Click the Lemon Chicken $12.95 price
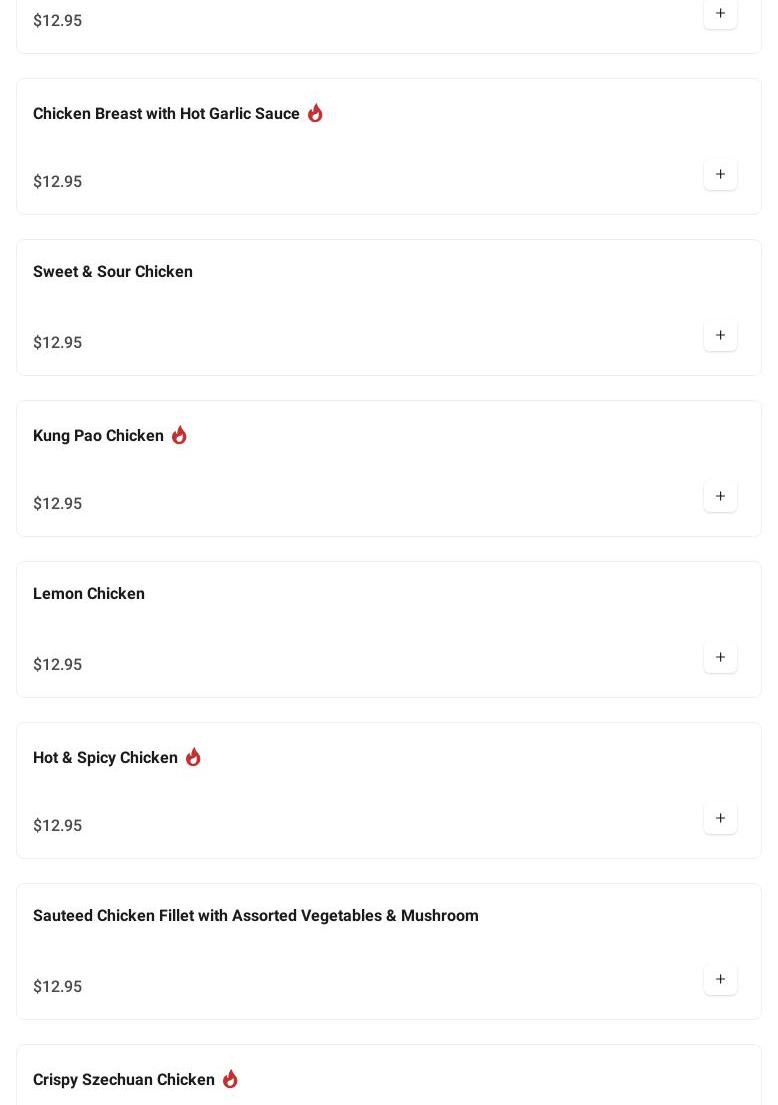The image size is (778, 1105). click(x=58, y=665)
